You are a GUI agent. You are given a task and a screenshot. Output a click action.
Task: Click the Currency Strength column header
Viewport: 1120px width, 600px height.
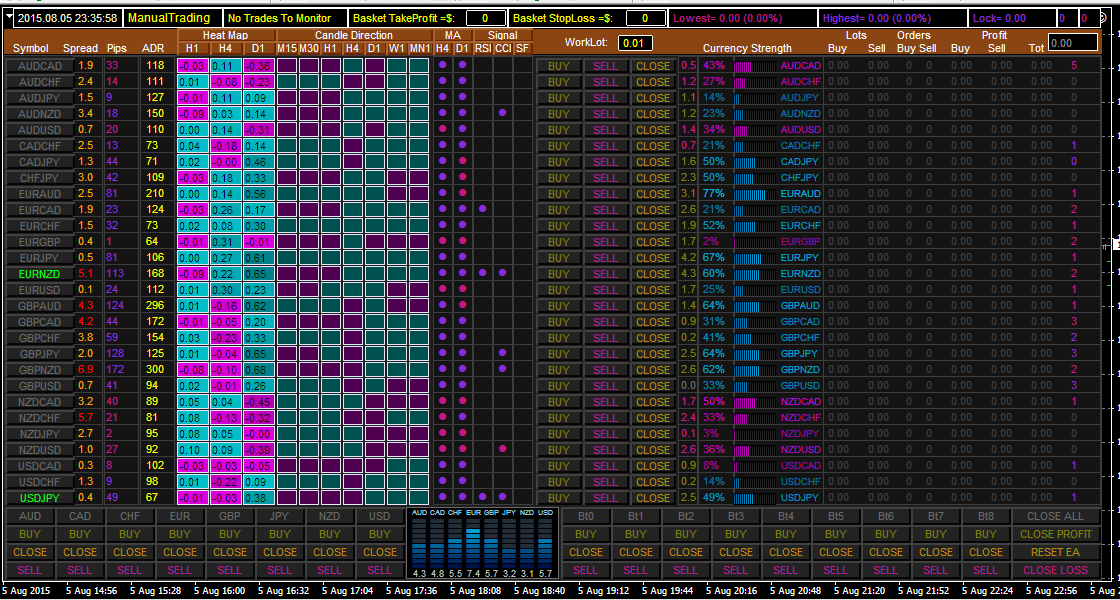point(747,48)
